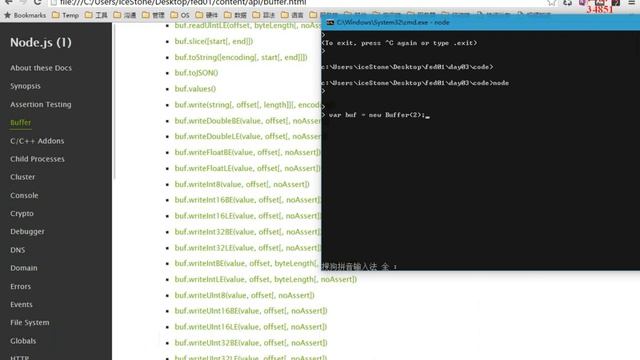Open About these Docs in sidebar
This screenshot has height=360, width=640.
coord(41,68)
